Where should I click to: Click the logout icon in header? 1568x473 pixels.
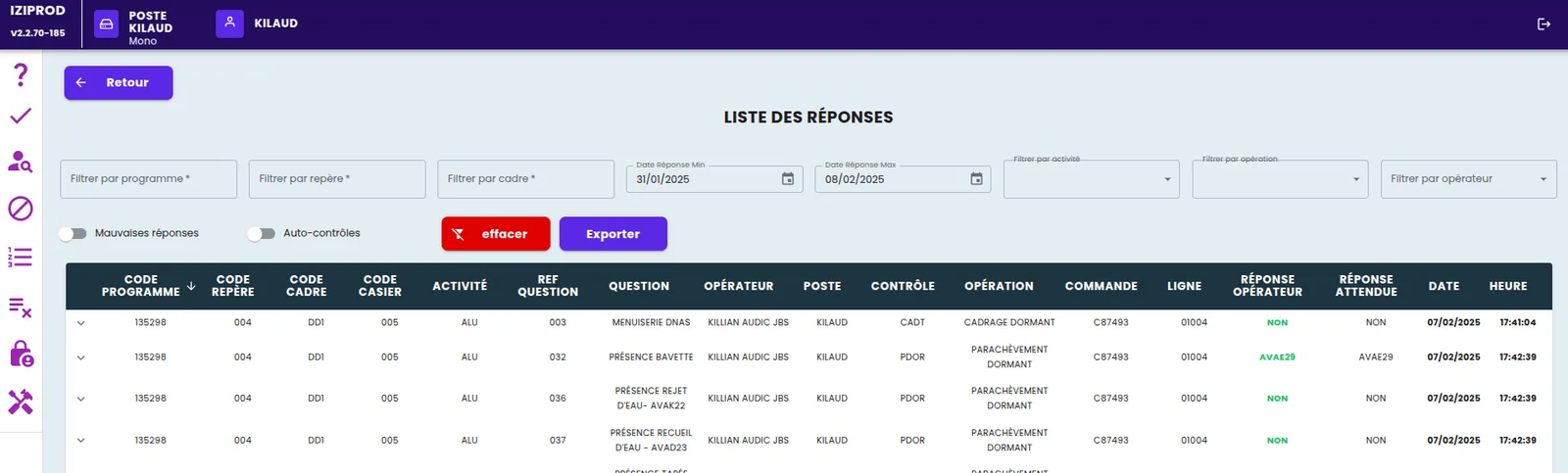click(1543, 24)
